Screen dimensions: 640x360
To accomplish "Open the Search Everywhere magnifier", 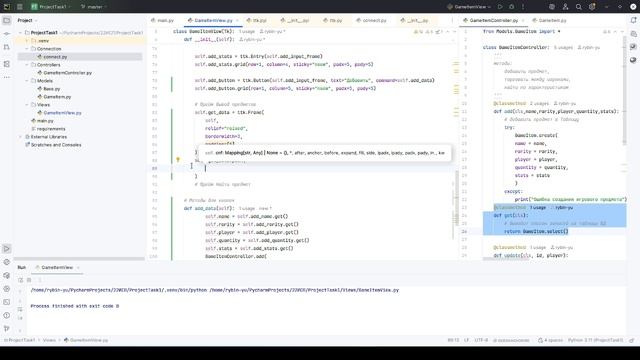I will tap(579, 7).
